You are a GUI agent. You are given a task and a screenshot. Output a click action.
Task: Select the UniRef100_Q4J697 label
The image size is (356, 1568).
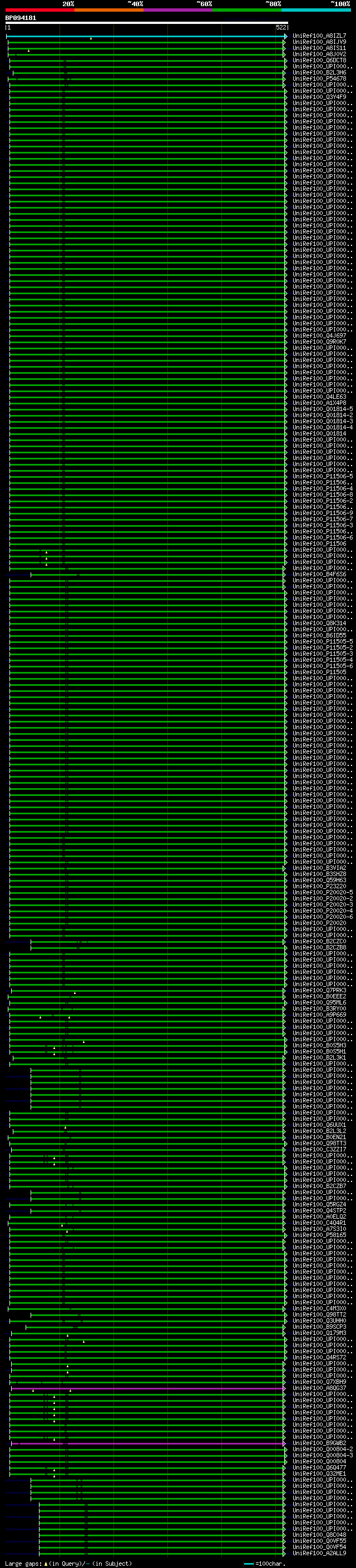[x=319, y=335]
